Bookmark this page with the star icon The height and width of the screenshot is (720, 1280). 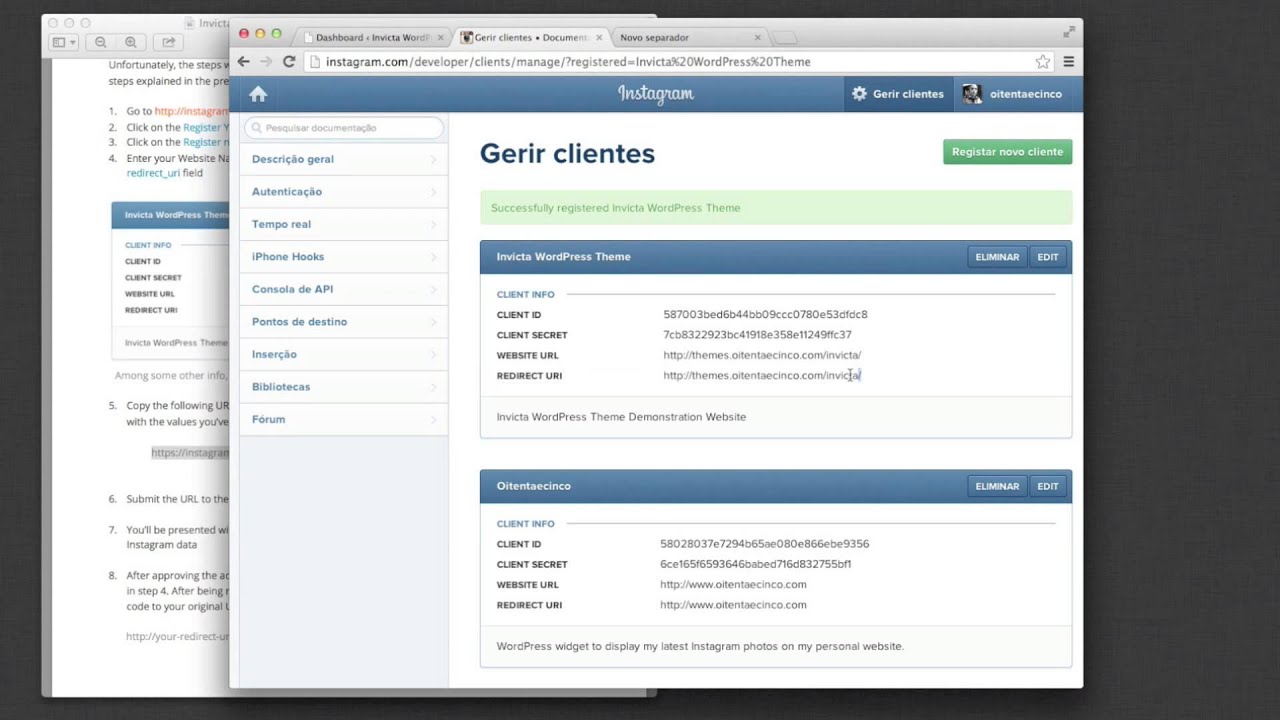1043,62
